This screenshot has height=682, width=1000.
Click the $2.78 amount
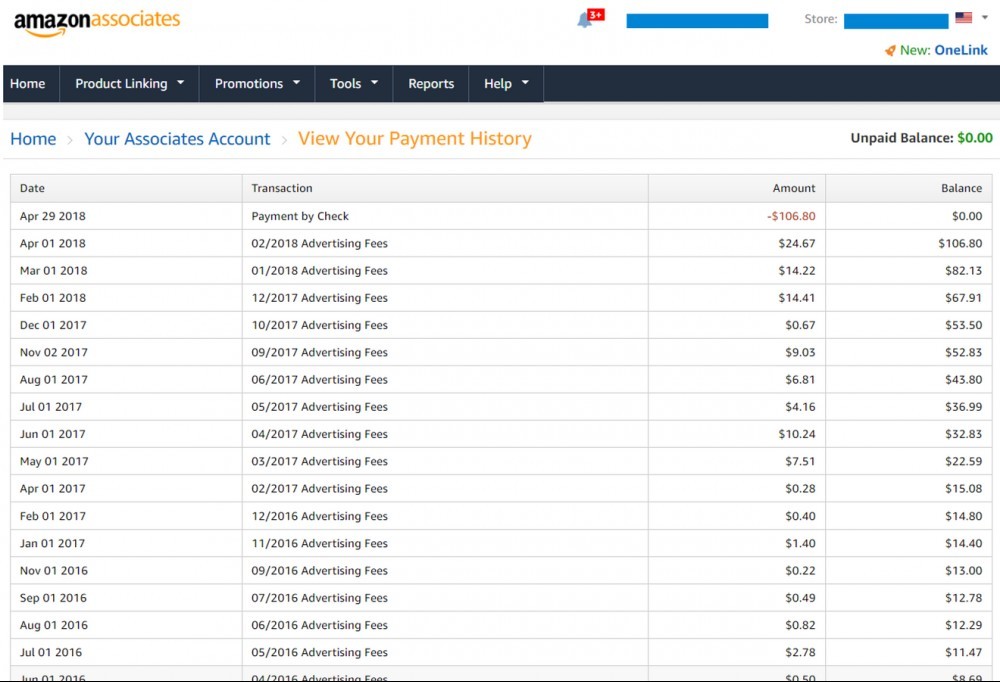coord(800,653)
